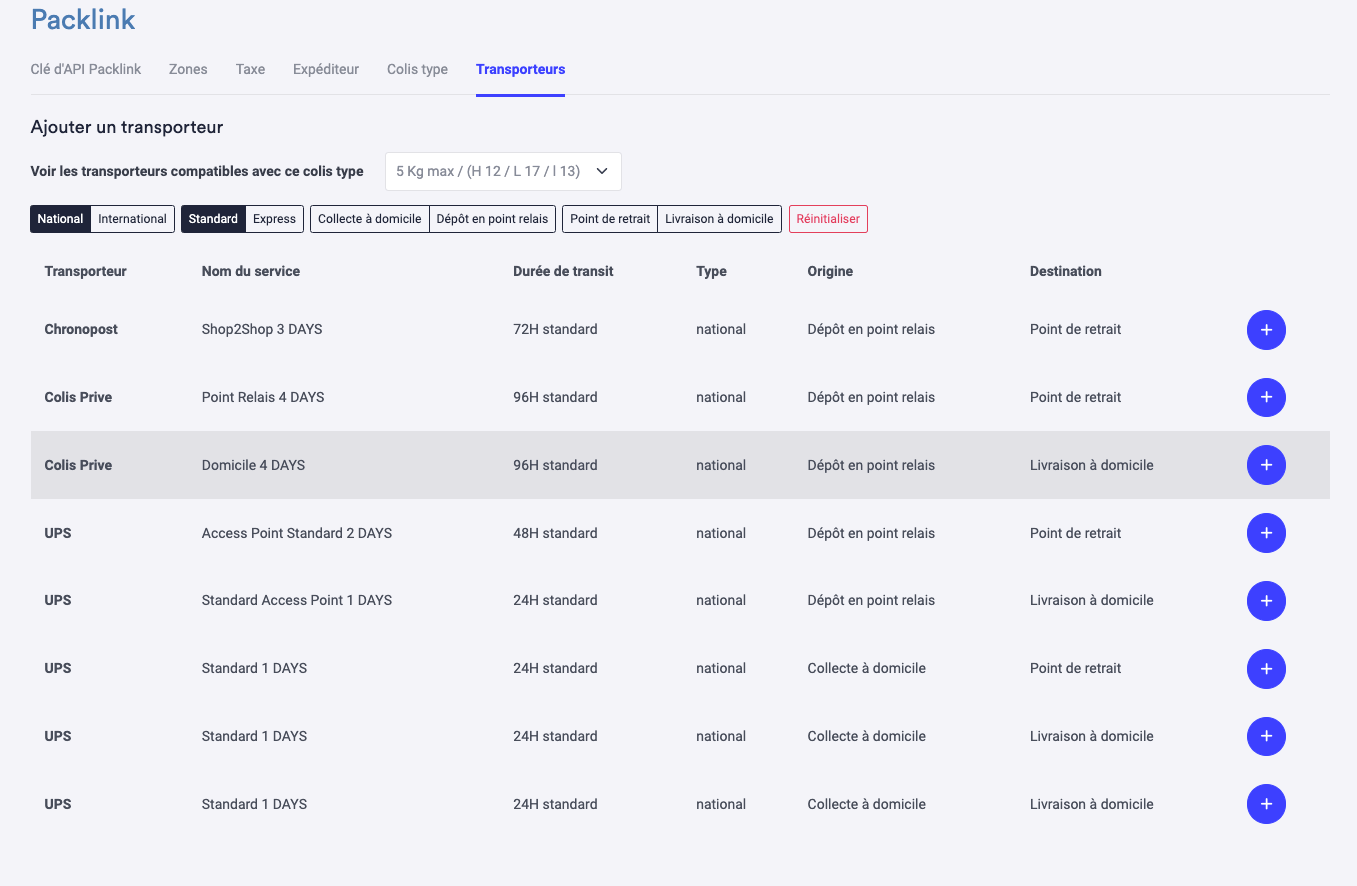Select the Point Relais 4 DAYS cell
This screenshot has width=1357, height=886.
tap(263, 397)
